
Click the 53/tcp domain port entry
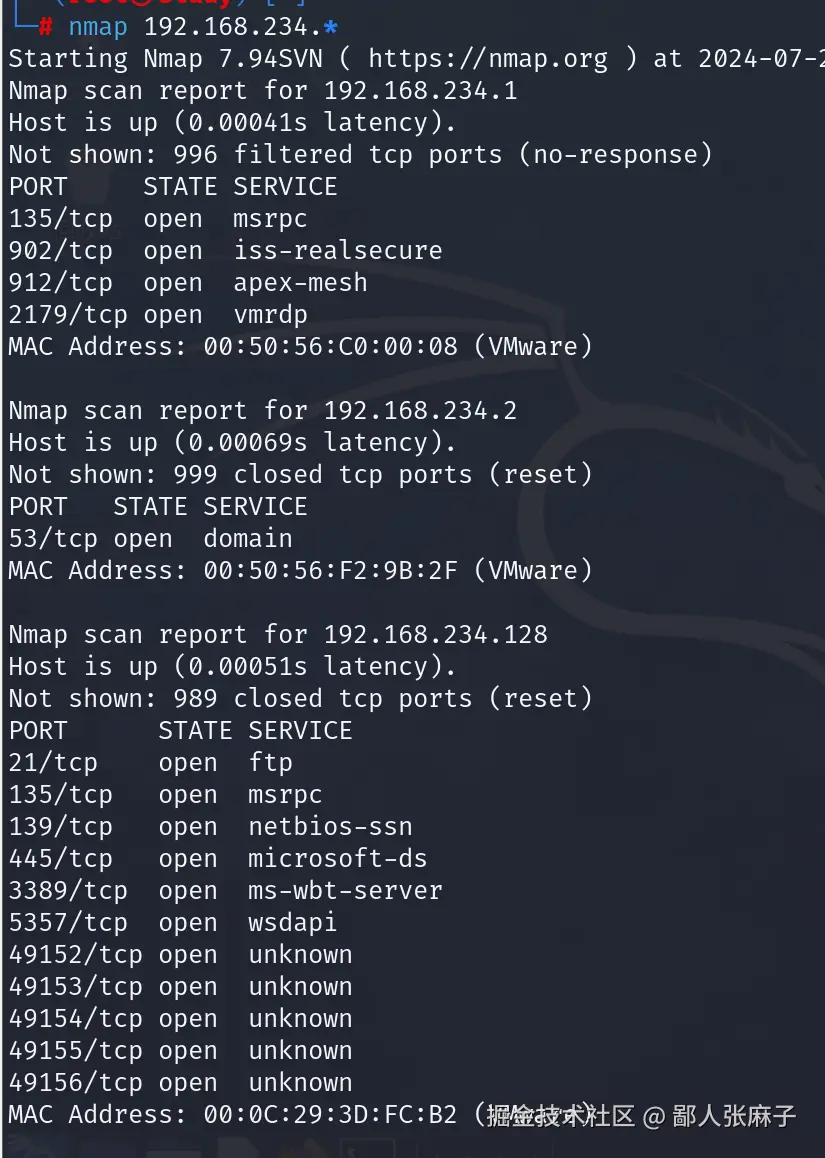pyautogui.click(x=150, y=539)
